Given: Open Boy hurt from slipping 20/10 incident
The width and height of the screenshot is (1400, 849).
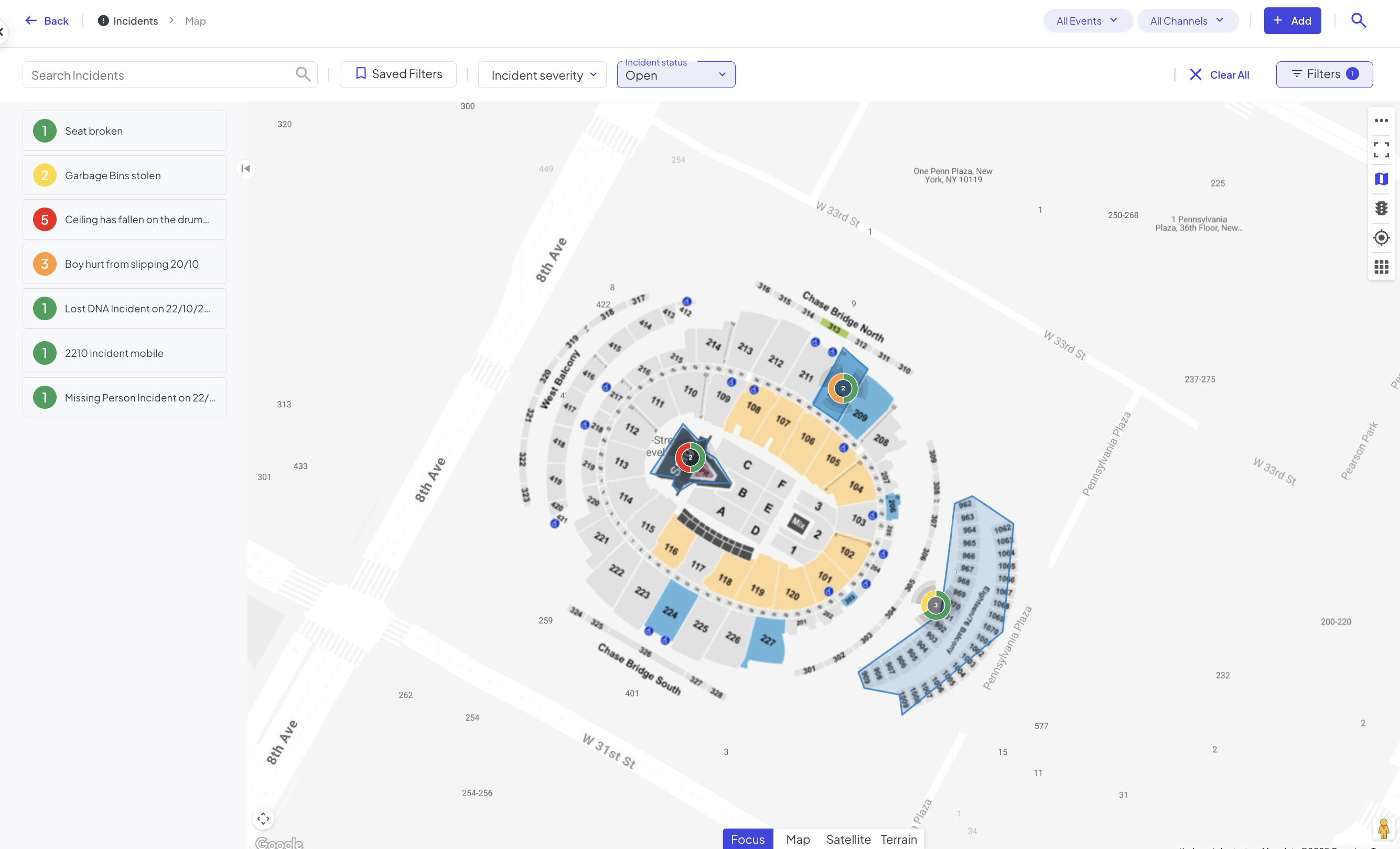Looking at the screenshot, I should [x=125, y=264].
